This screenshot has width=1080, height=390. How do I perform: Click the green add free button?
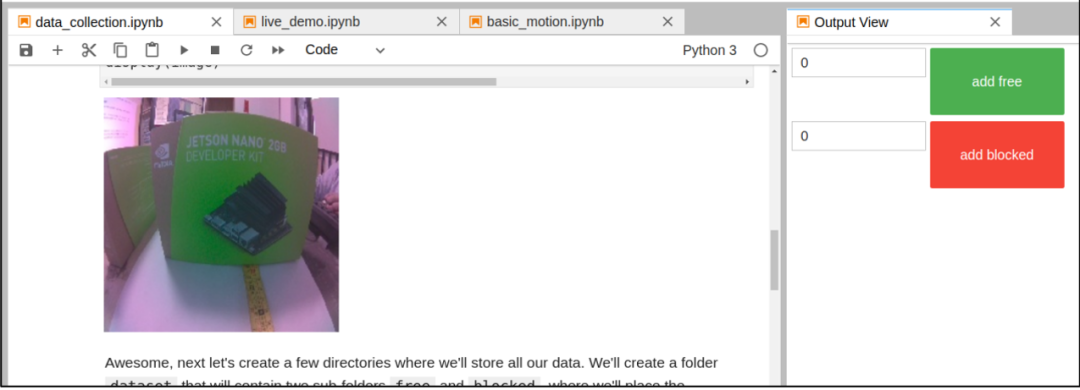click(997, 81)
